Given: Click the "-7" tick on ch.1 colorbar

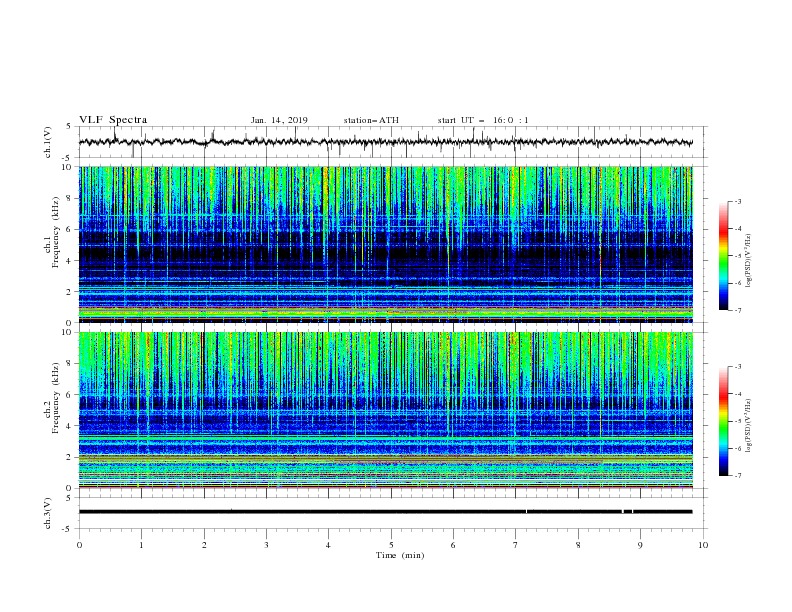Looking at the screenshot, I should [737, 310].
